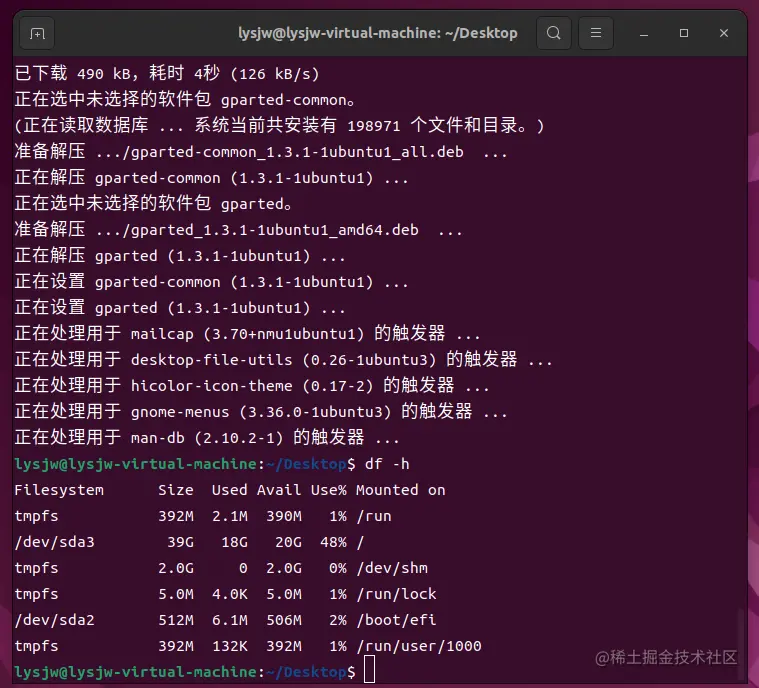This screenshot has height=688, width=759.
Task: Click the '5.0M' size value for /run/lock
Action: click(x=176, y=594)
